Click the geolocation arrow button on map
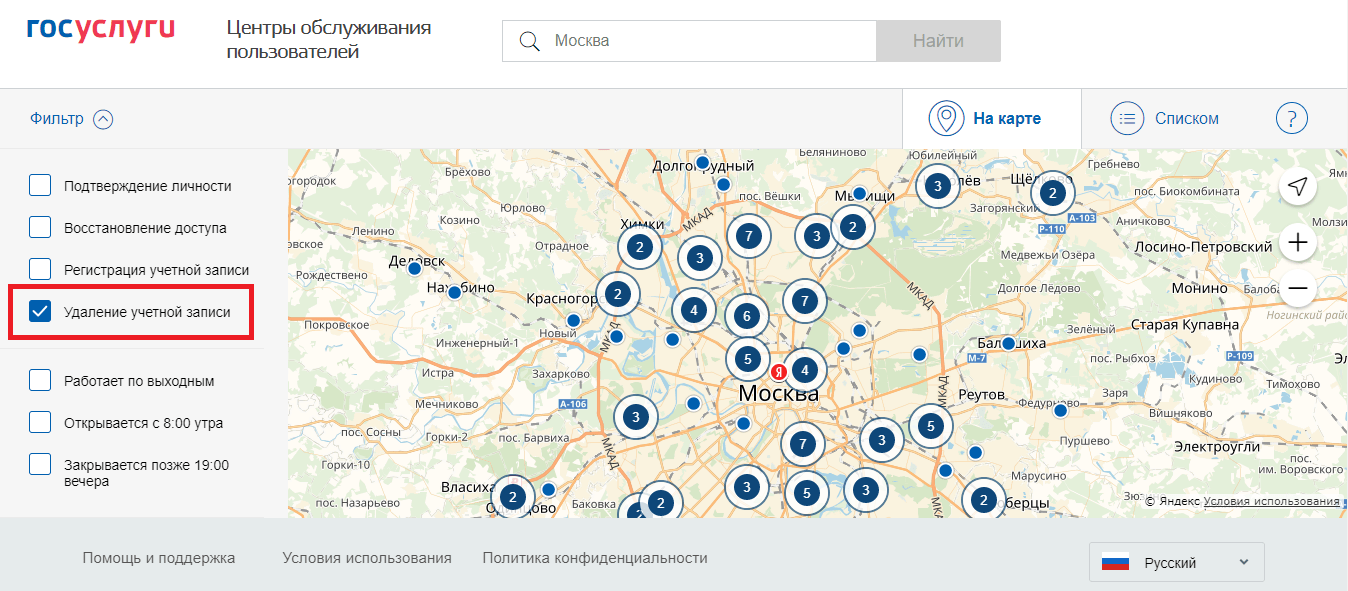This screenshot has height=591, width=1348. click(1297, 187)
